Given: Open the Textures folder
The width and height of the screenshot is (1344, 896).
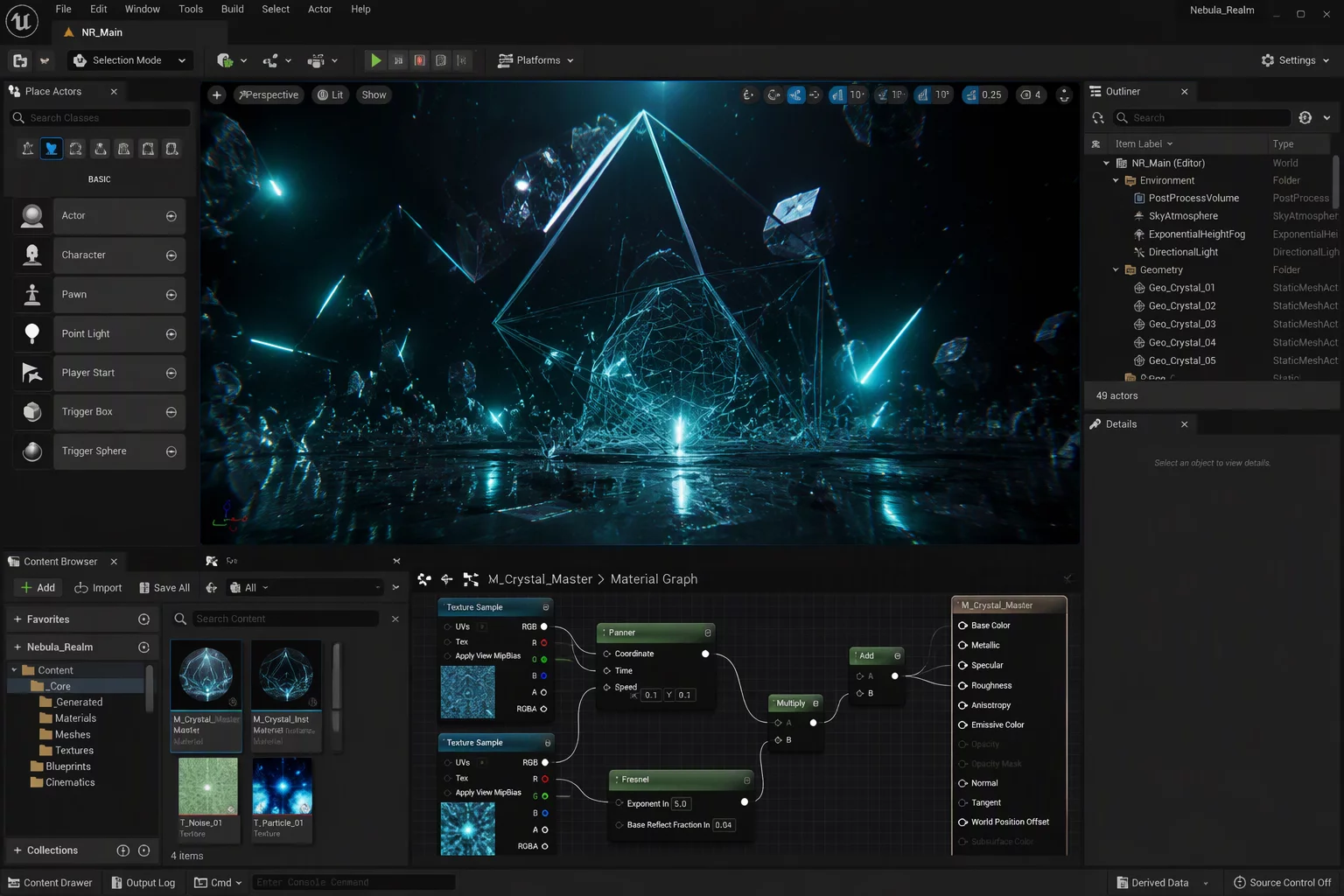Looking at the screenshot, I should 73,751.
